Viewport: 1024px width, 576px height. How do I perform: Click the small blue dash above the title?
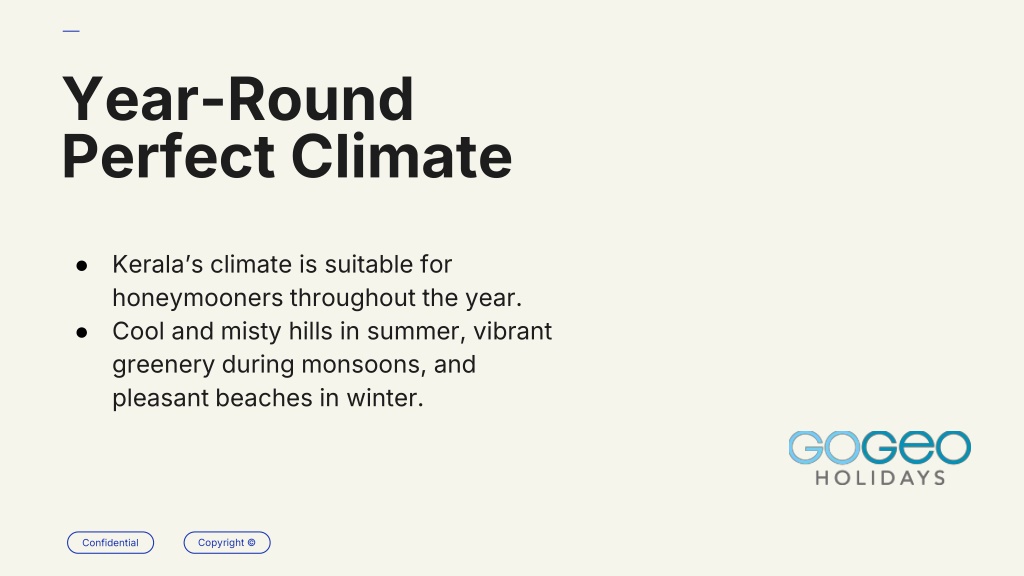(x=71, y=31)
